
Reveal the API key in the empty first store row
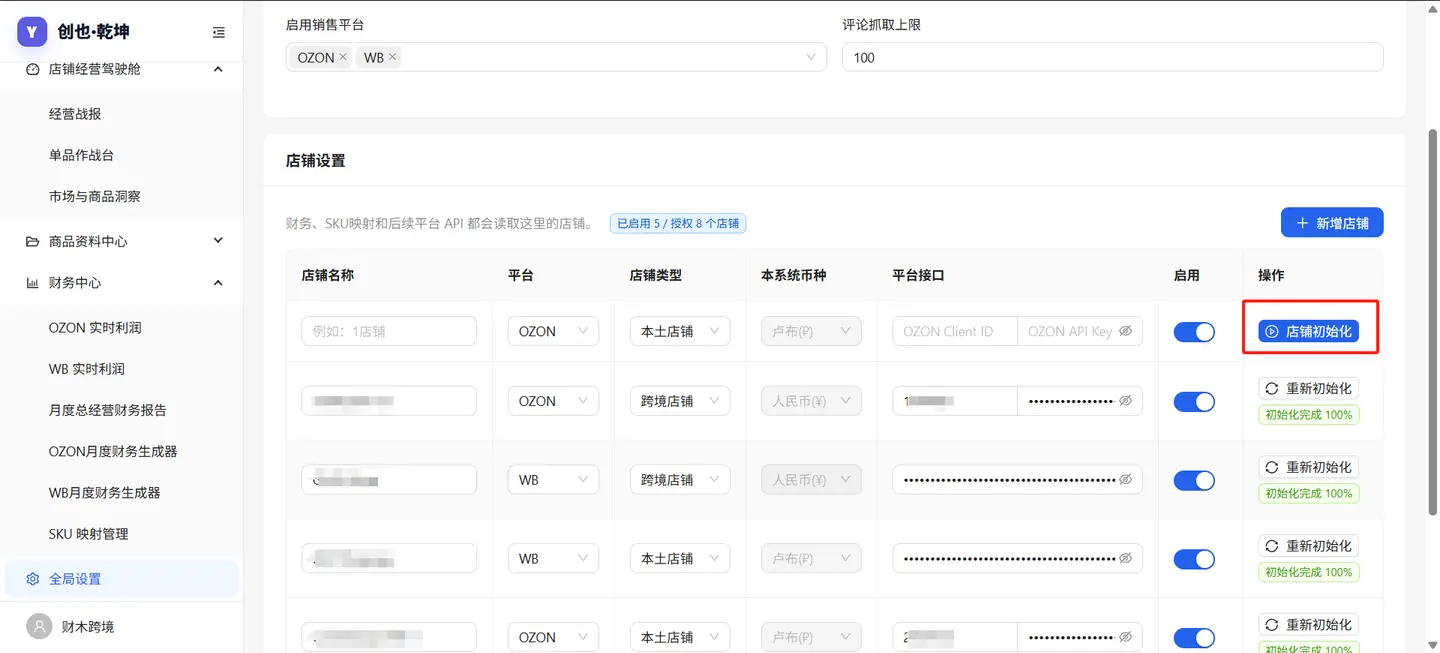point(1125,331)
